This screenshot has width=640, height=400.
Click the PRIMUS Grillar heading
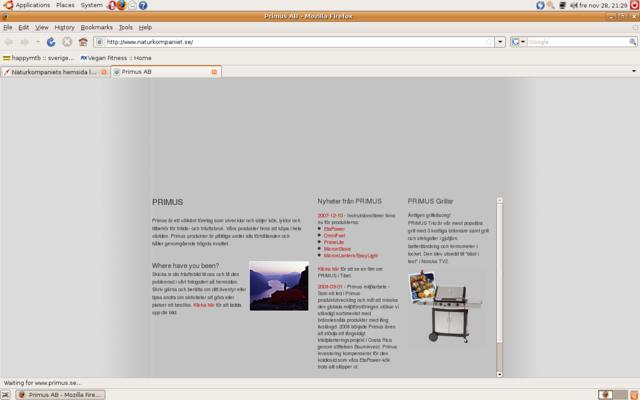[x=430, y=201]
